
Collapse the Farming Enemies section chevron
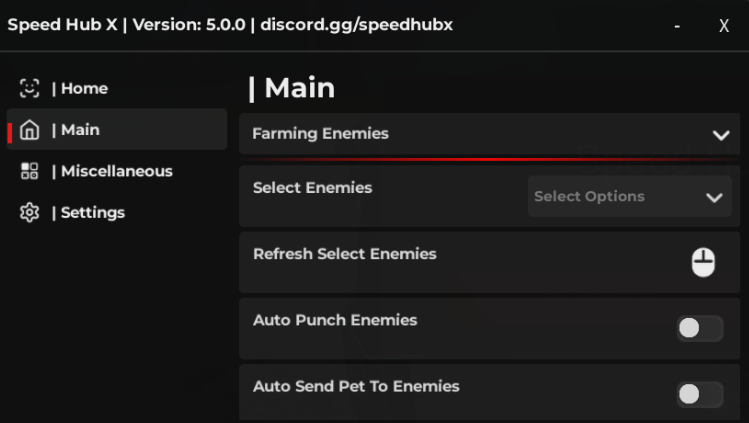click(x=721, y=135)
